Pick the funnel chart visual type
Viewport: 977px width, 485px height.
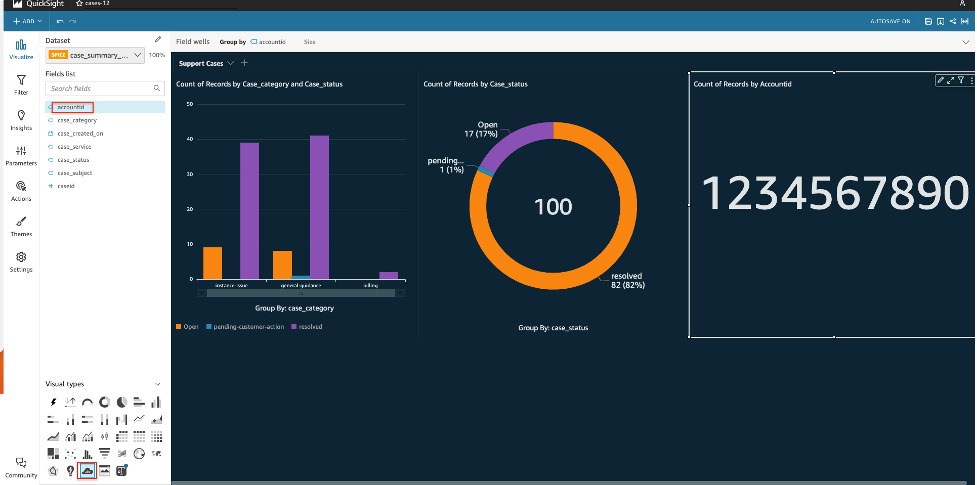pos(105,453)
